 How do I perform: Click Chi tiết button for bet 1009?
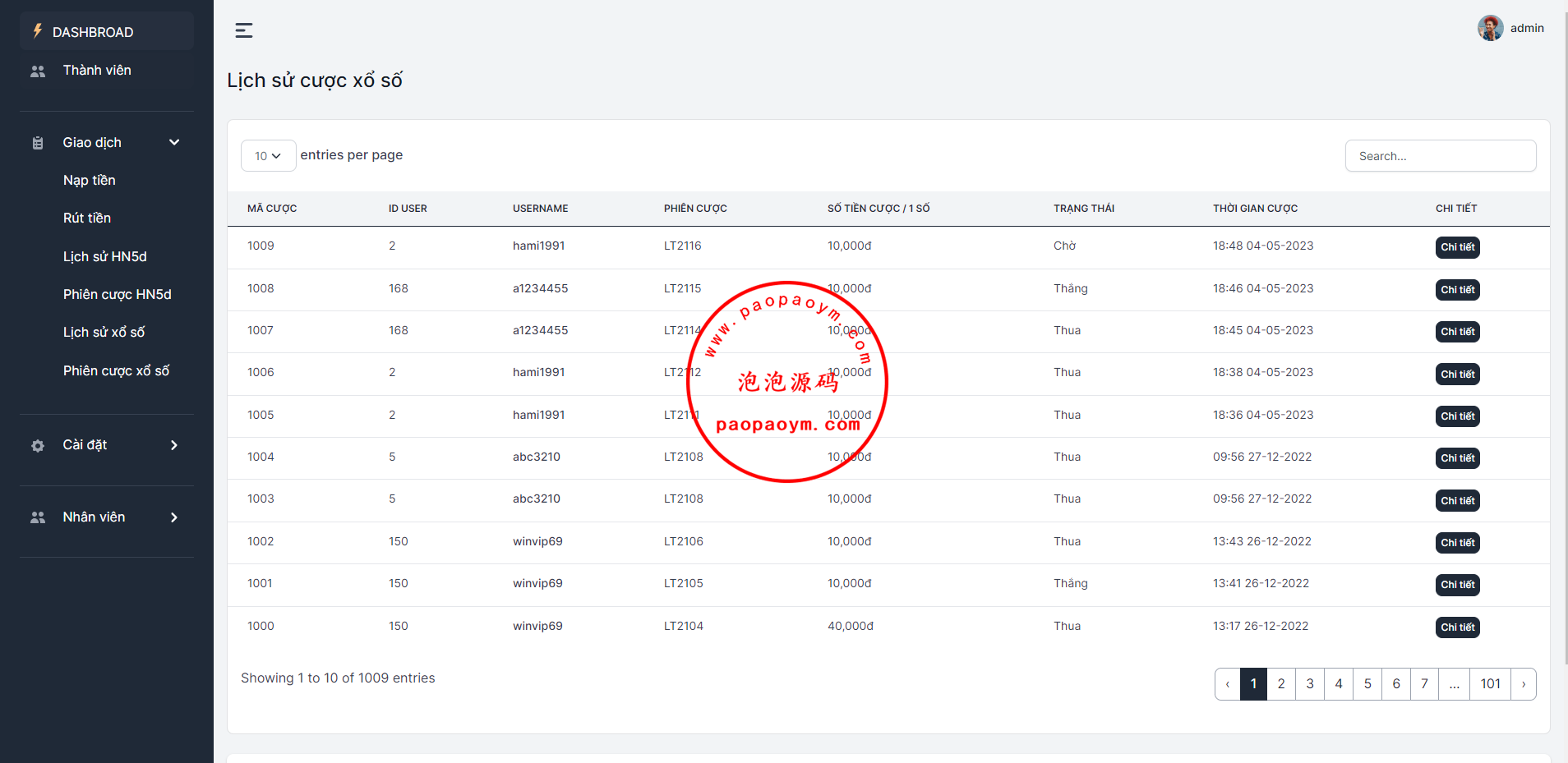pos(1457,247)
